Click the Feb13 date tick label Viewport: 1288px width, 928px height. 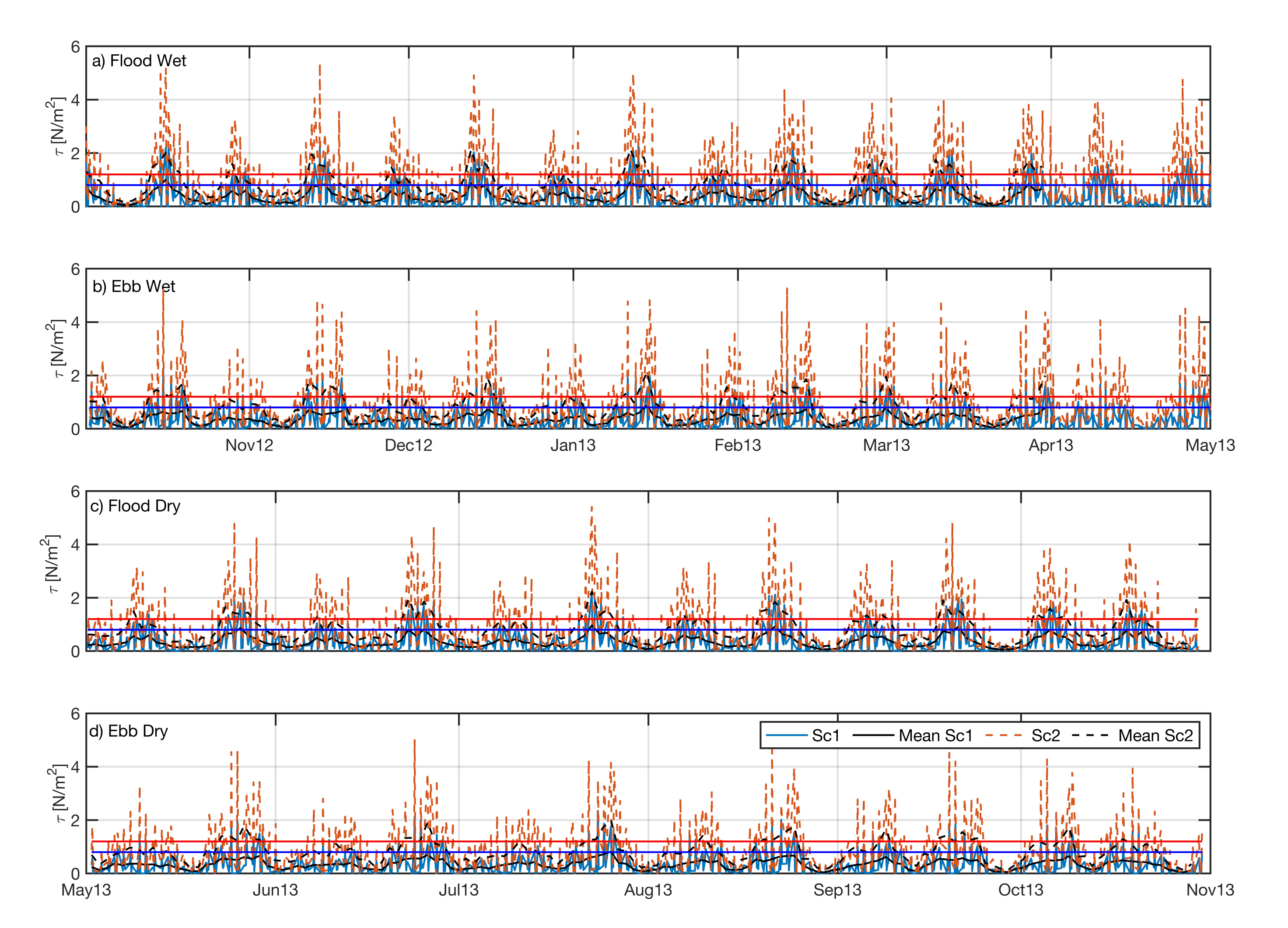[738, 446]
